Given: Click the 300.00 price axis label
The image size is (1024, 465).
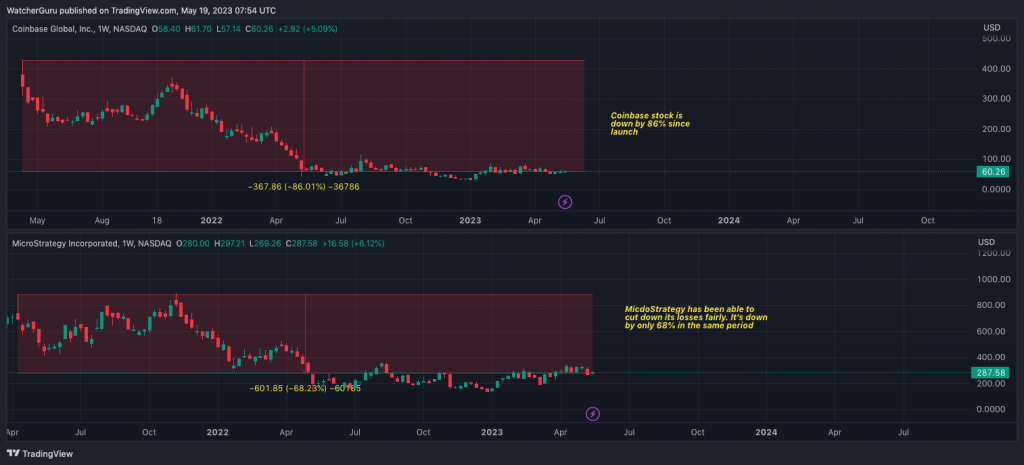Looking at the screenshot, I should coord(996,99).
